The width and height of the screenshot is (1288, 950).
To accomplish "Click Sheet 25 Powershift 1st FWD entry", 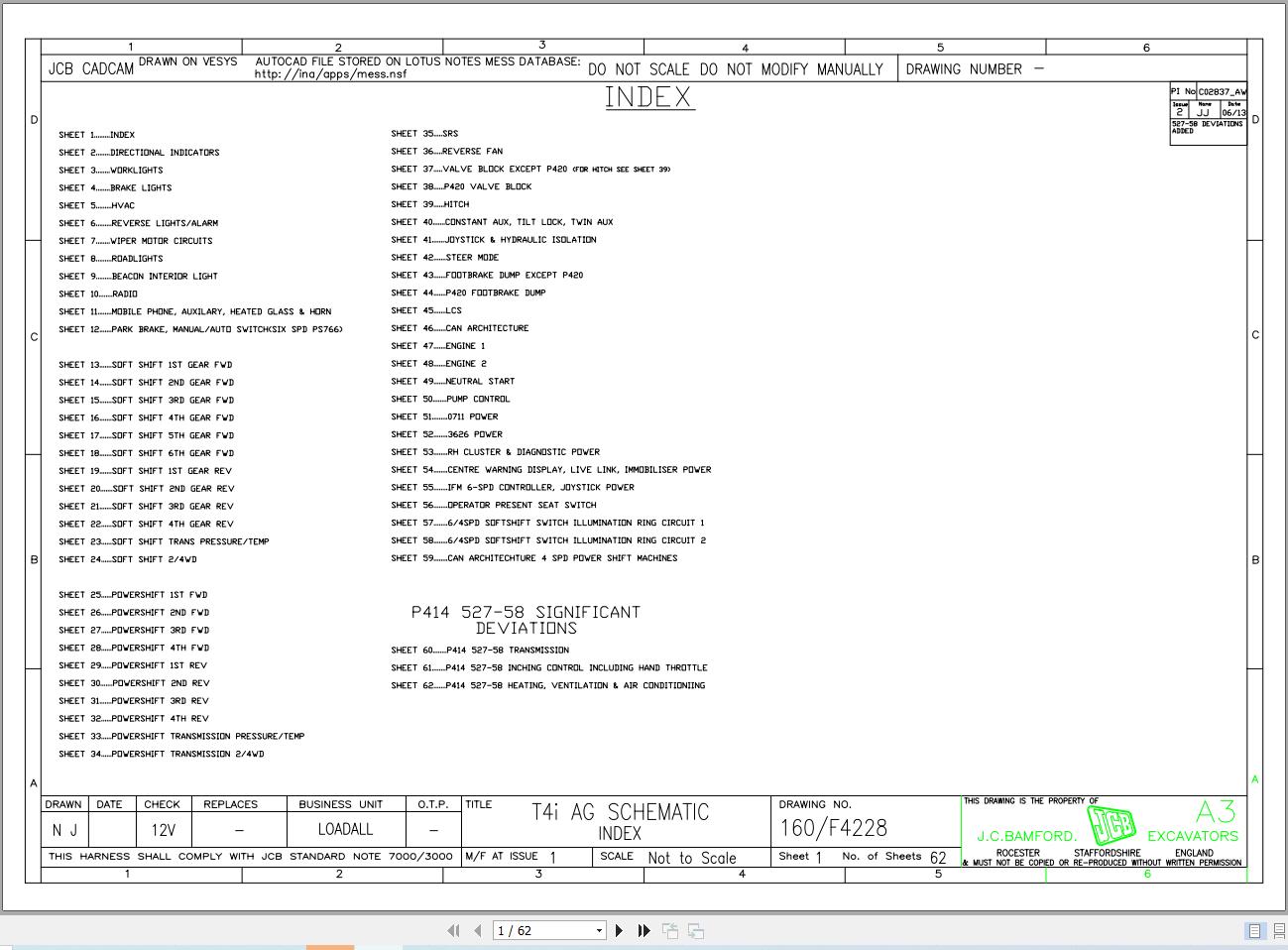I will coord(134,595).
